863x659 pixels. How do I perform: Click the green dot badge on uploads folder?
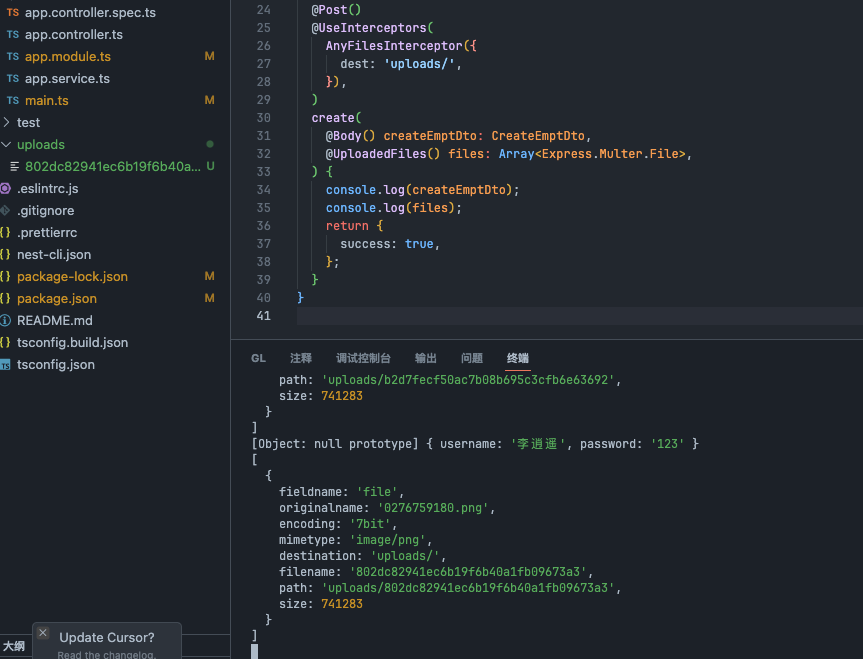[x=209, y=144]
